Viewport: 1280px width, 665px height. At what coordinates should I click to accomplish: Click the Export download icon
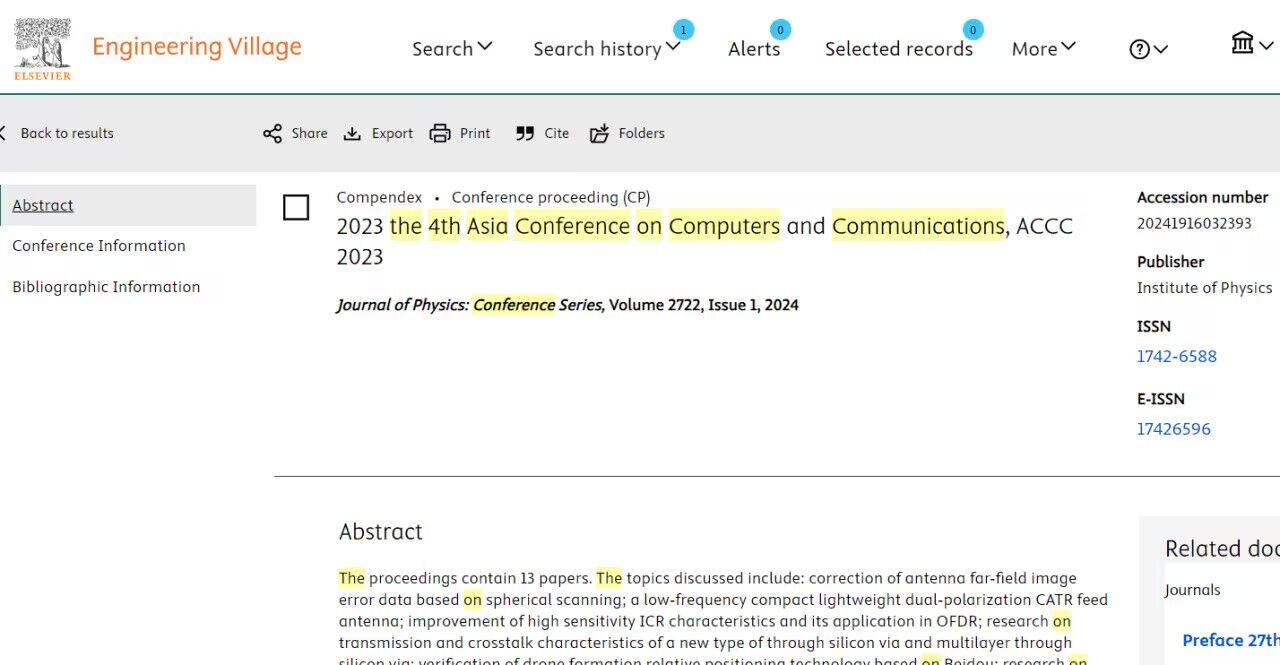[x=352, y=133]
